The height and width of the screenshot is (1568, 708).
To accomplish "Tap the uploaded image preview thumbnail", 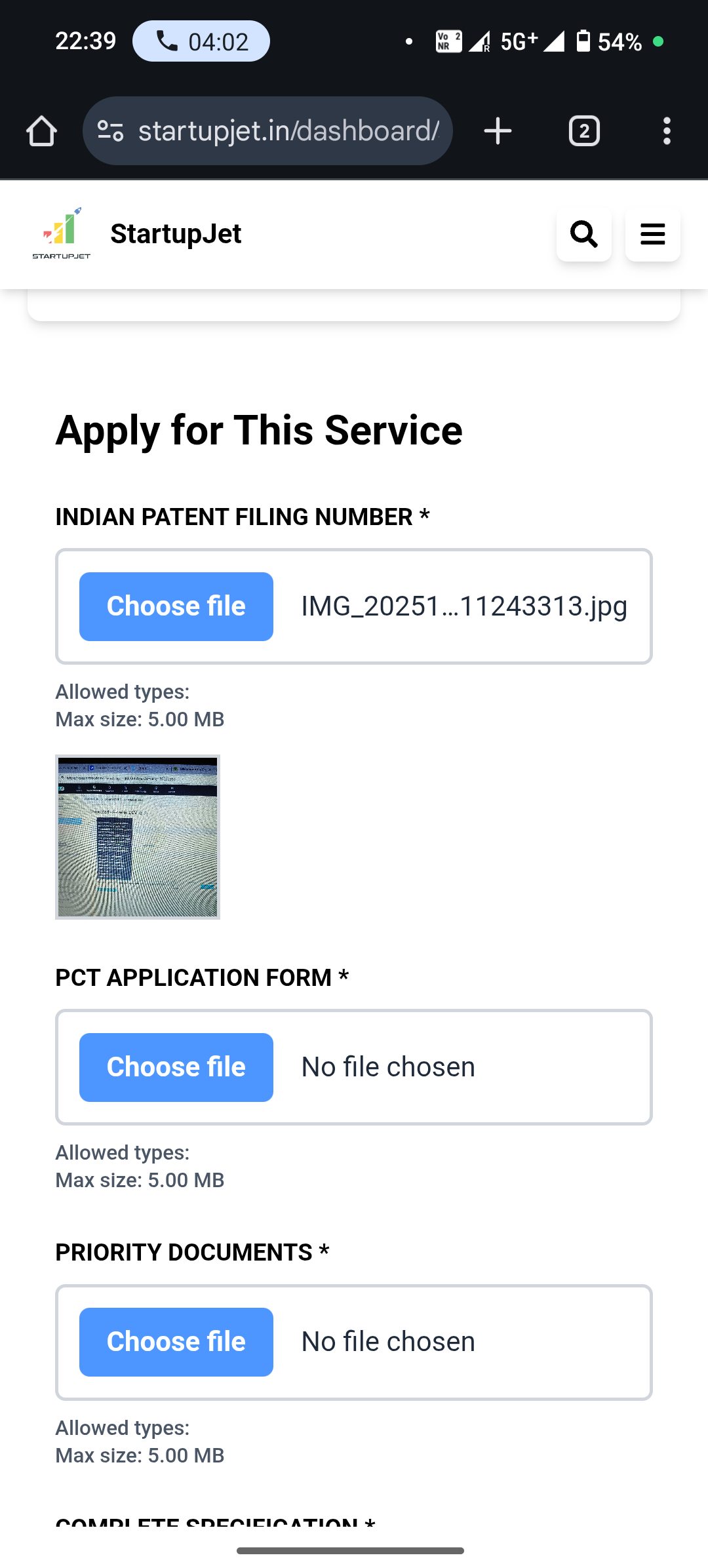I will click(138, 837).
